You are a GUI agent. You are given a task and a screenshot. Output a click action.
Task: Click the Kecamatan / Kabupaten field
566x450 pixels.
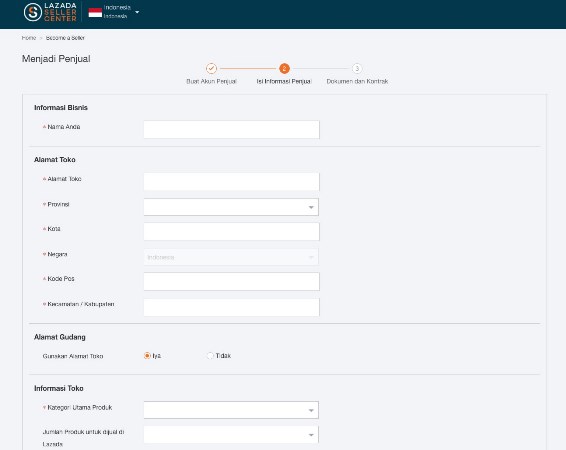pyautogui.click(x=231, y=307)
